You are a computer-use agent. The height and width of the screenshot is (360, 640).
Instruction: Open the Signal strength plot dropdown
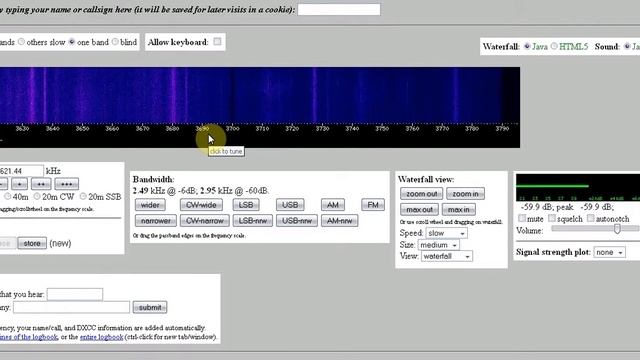[610, 253]
